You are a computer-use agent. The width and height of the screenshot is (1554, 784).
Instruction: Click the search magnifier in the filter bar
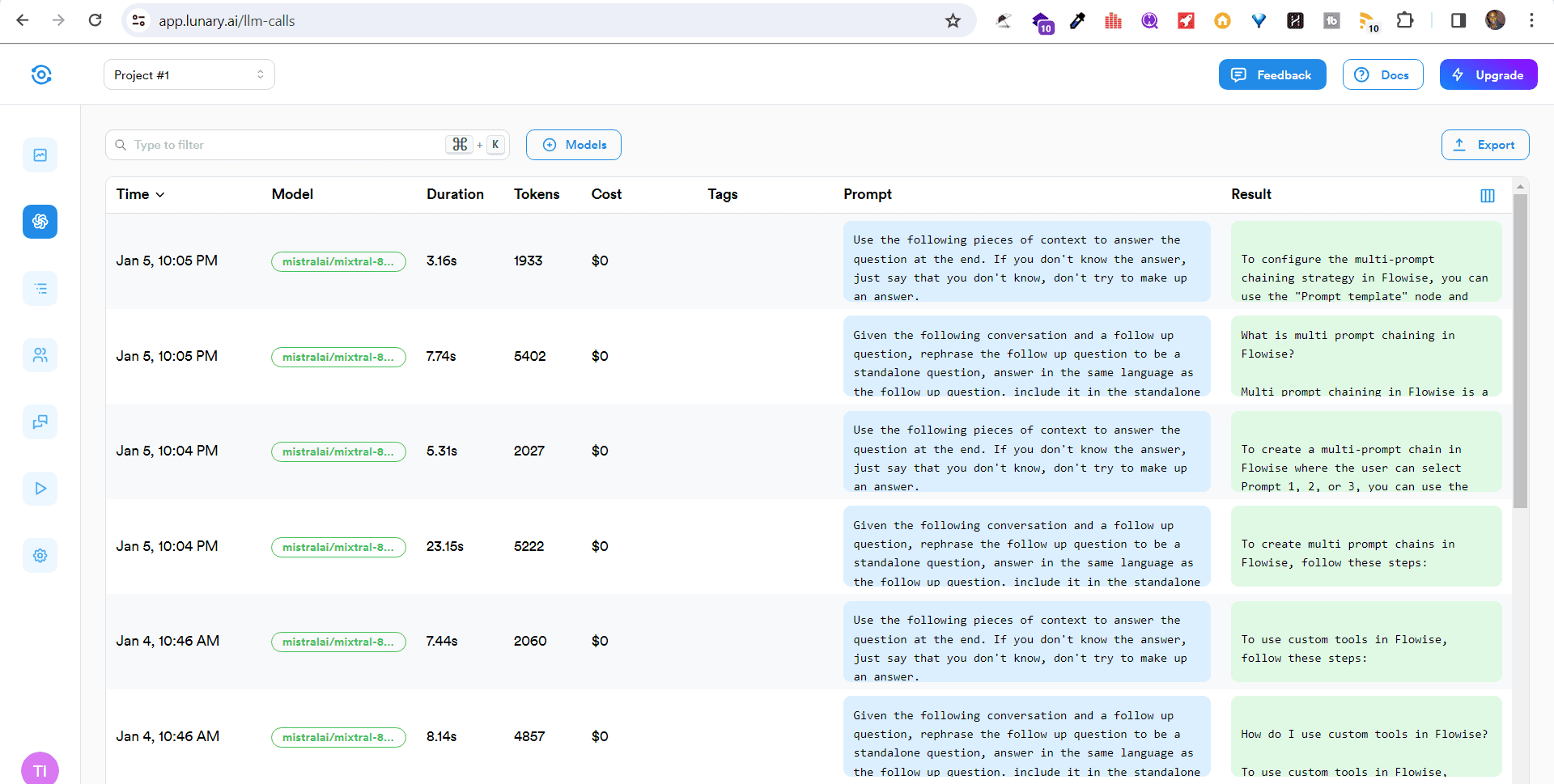tap(120, 144)
